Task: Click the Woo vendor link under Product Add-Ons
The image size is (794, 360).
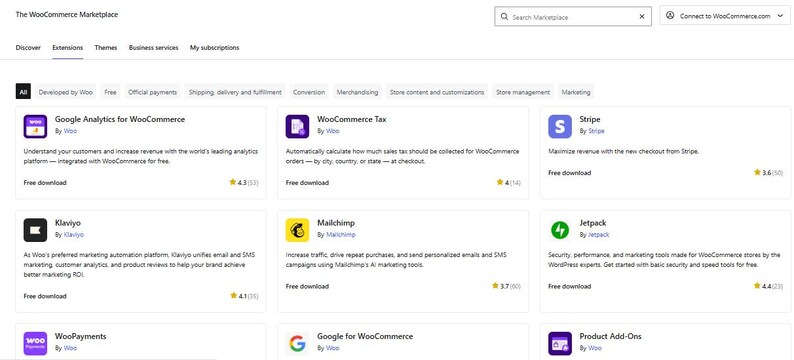Action: click(595, 348)
